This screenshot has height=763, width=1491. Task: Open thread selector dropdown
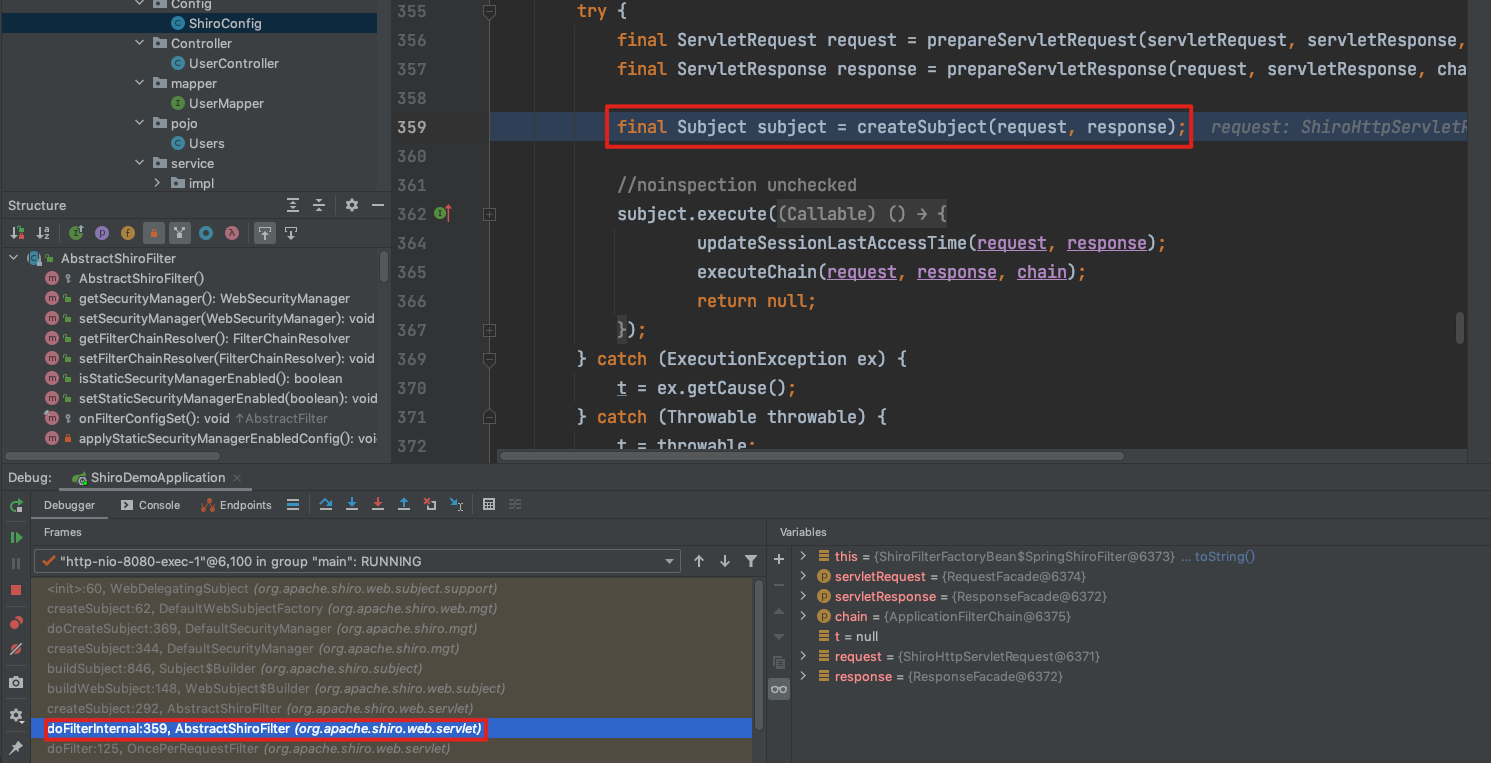pyautogui.click(x=358, y=561)
